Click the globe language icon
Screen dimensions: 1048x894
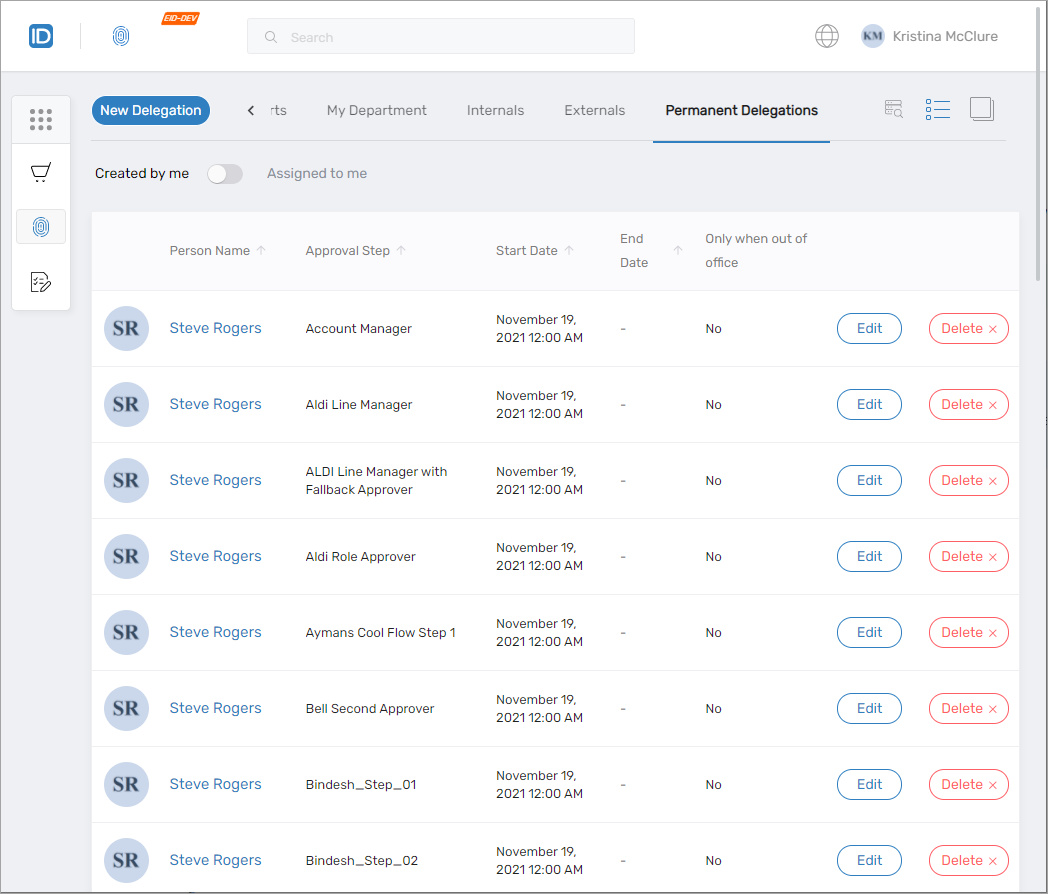[x=826, y=37]
